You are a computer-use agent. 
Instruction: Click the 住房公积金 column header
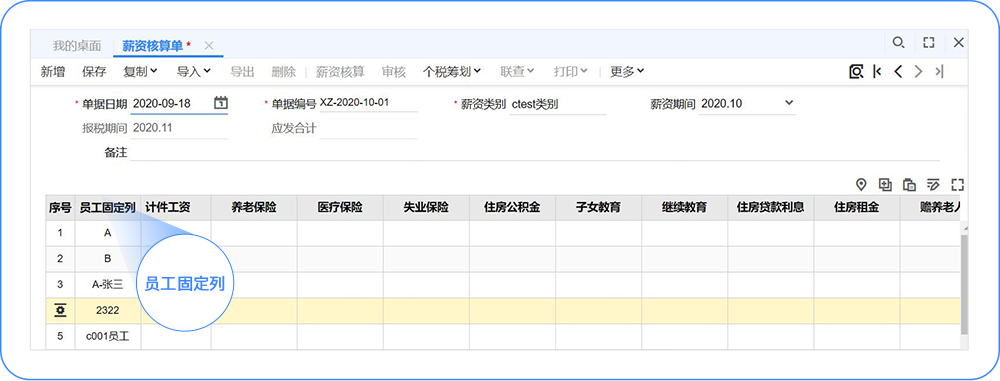click(512, 207)
